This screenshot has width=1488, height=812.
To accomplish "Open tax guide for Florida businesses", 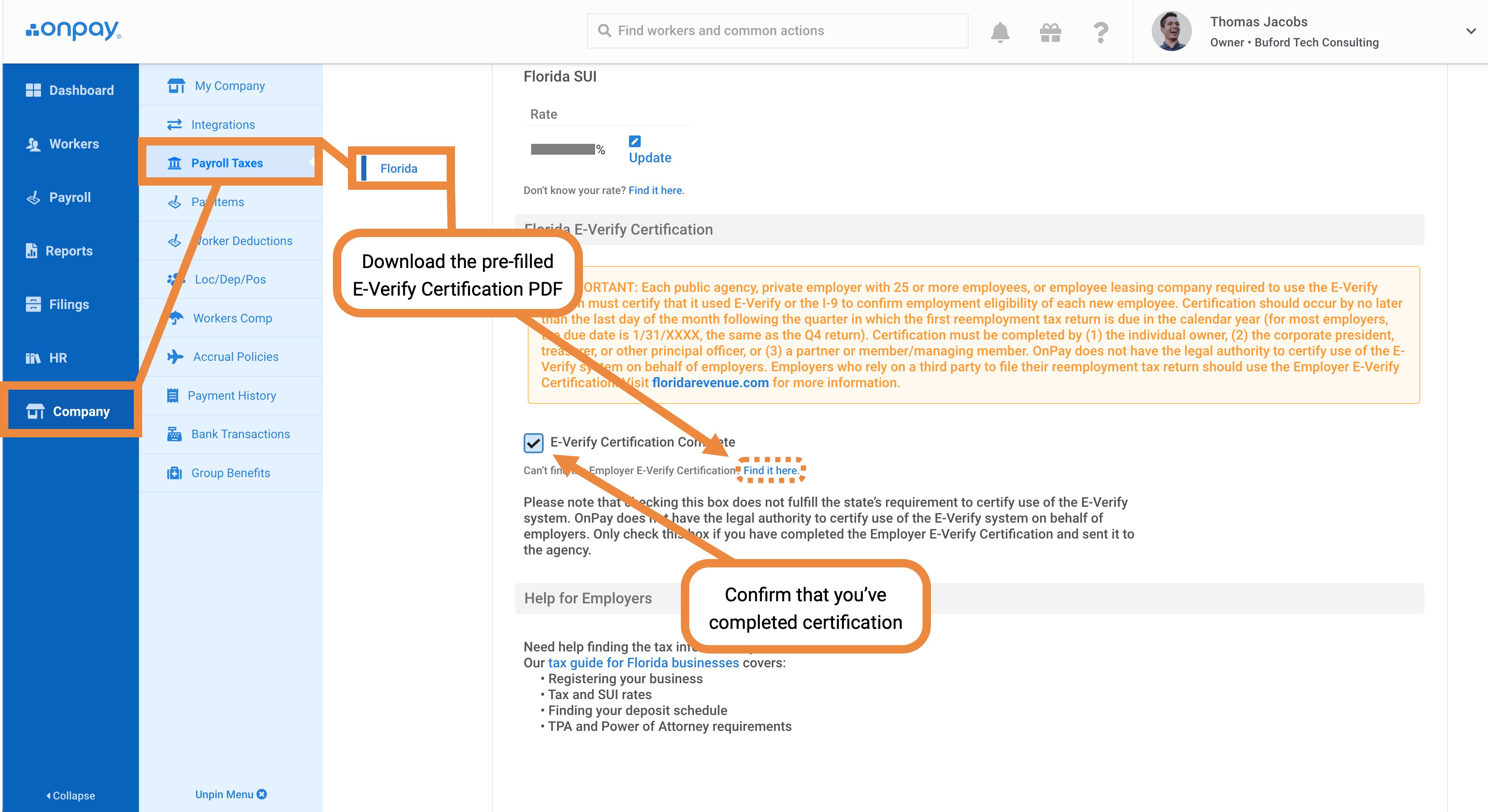I will click(x=643, y=662).
